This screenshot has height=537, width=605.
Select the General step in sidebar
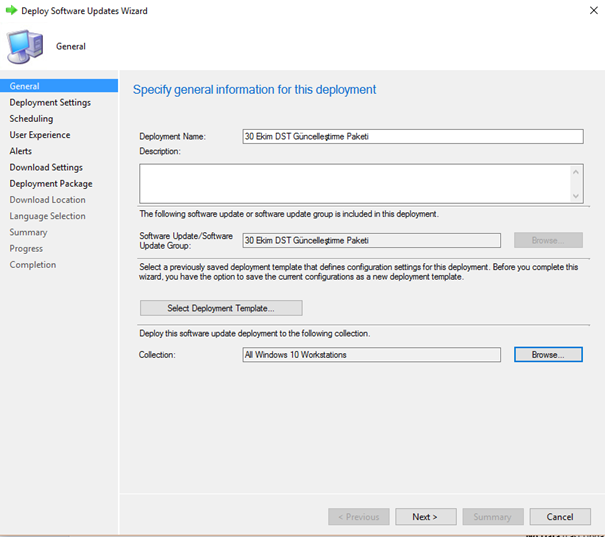(59, 86)
